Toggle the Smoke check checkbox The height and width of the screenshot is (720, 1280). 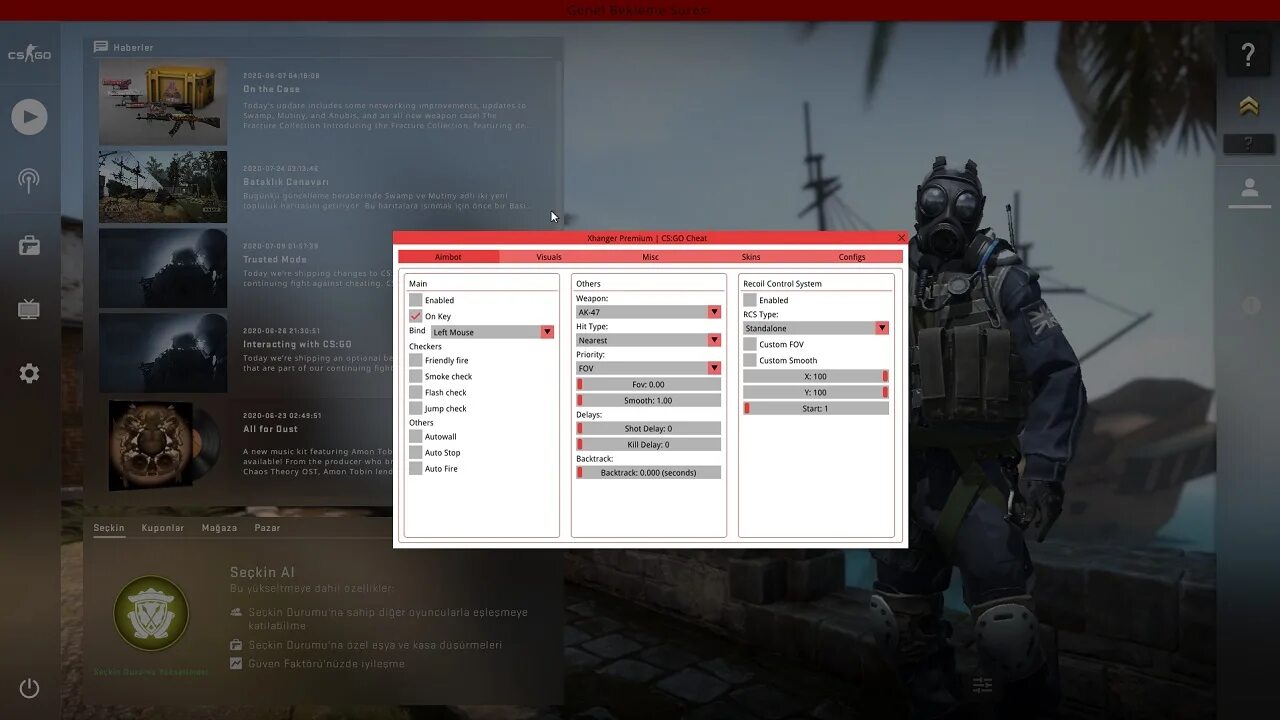tap(416, 376)
